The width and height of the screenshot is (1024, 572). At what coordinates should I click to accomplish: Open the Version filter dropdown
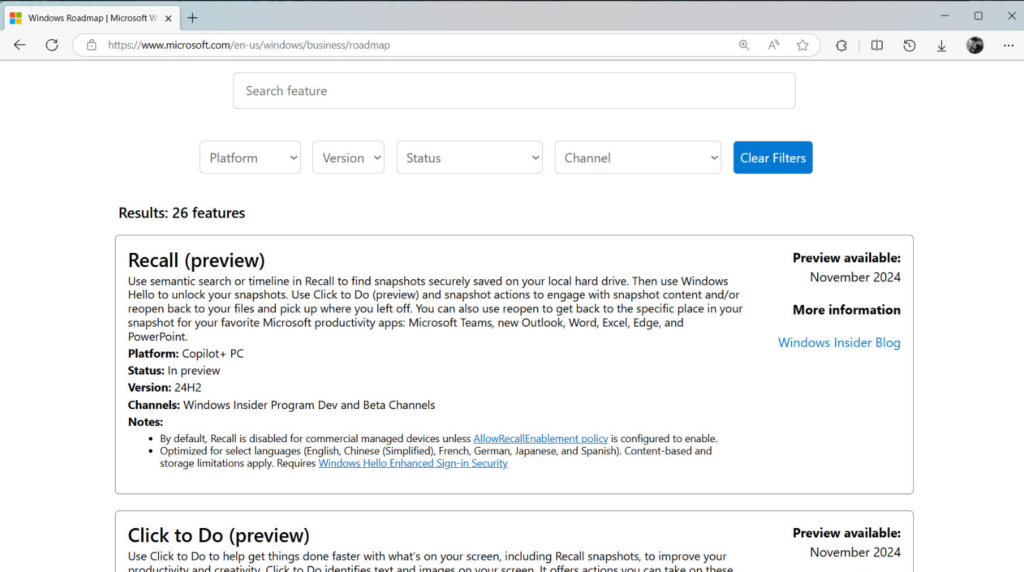coord(348,157)
